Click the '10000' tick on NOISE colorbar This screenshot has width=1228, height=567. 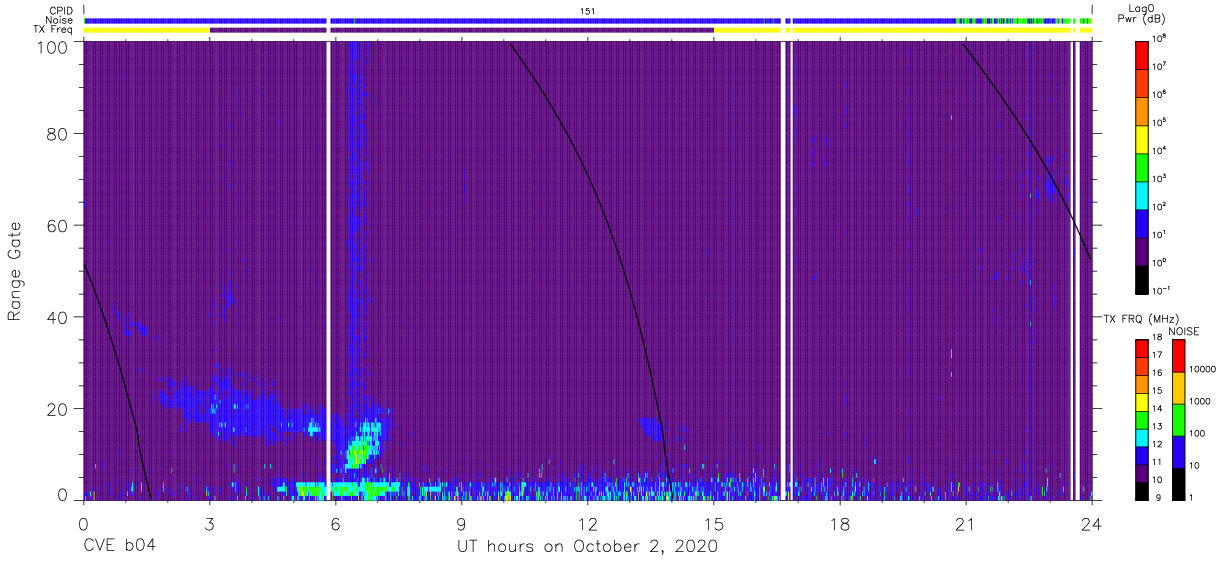[1202, 369]
